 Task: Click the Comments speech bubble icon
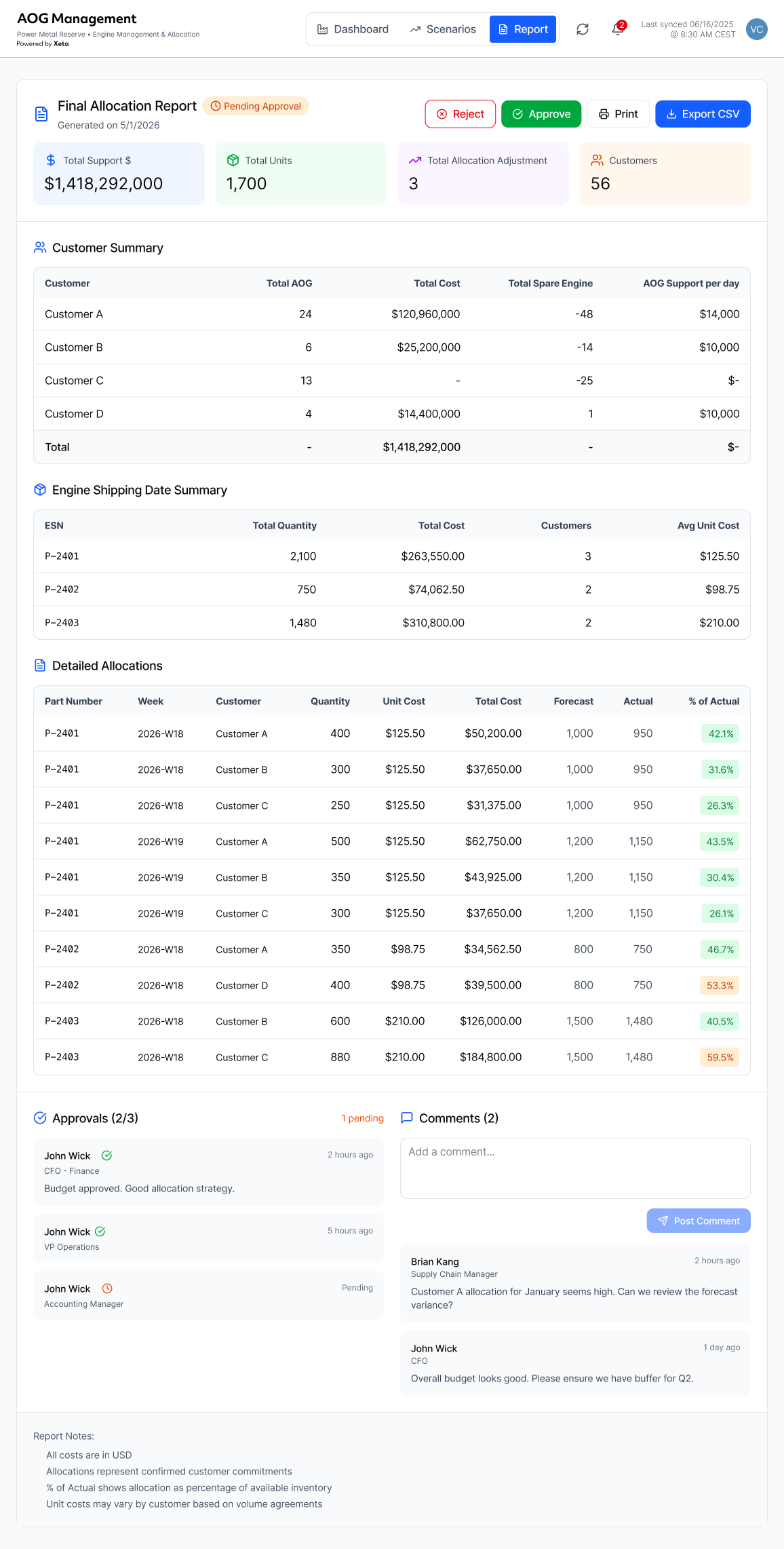407,1117
